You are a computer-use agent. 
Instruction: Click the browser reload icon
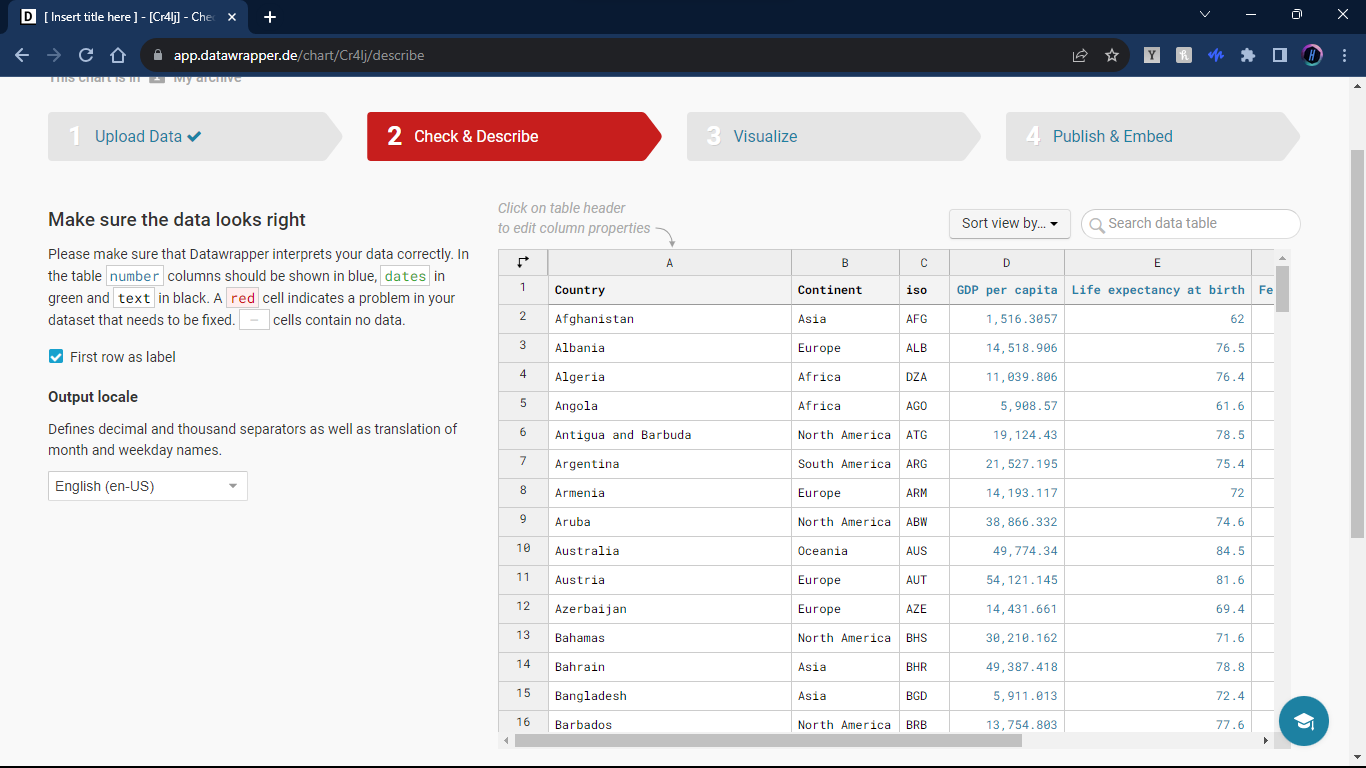tap(86, 55)
